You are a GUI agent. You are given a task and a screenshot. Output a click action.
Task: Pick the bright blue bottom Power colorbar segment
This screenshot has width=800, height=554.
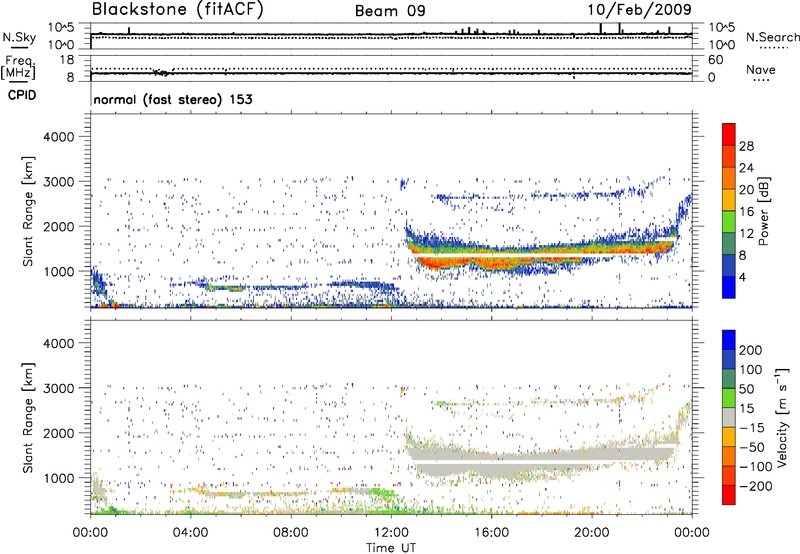[x=729, y=287]
